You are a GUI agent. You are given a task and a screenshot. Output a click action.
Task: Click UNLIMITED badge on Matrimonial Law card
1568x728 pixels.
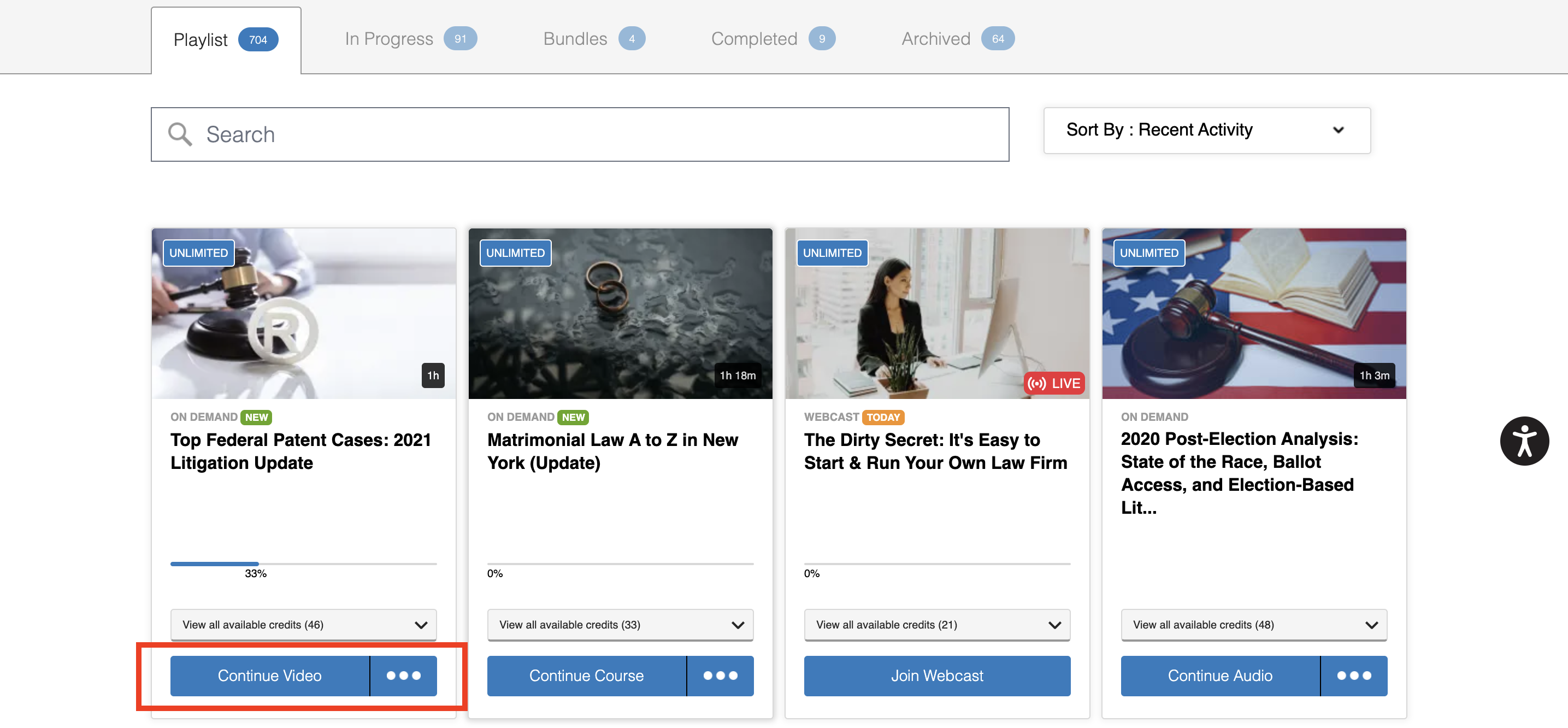(516, 253)
